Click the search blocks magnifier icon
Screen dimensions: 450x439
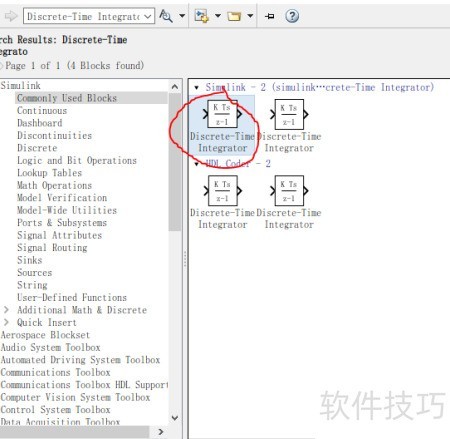tap(166, 16)
